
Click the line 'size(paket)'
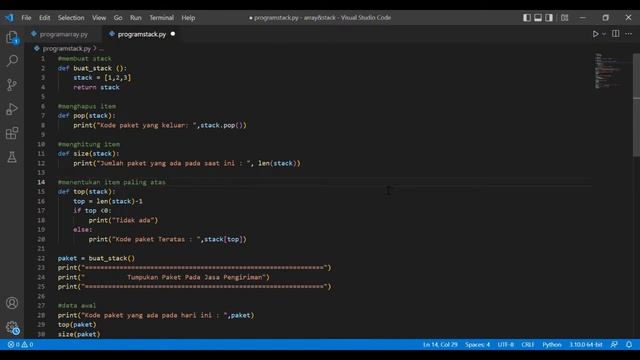coord(79,334)
